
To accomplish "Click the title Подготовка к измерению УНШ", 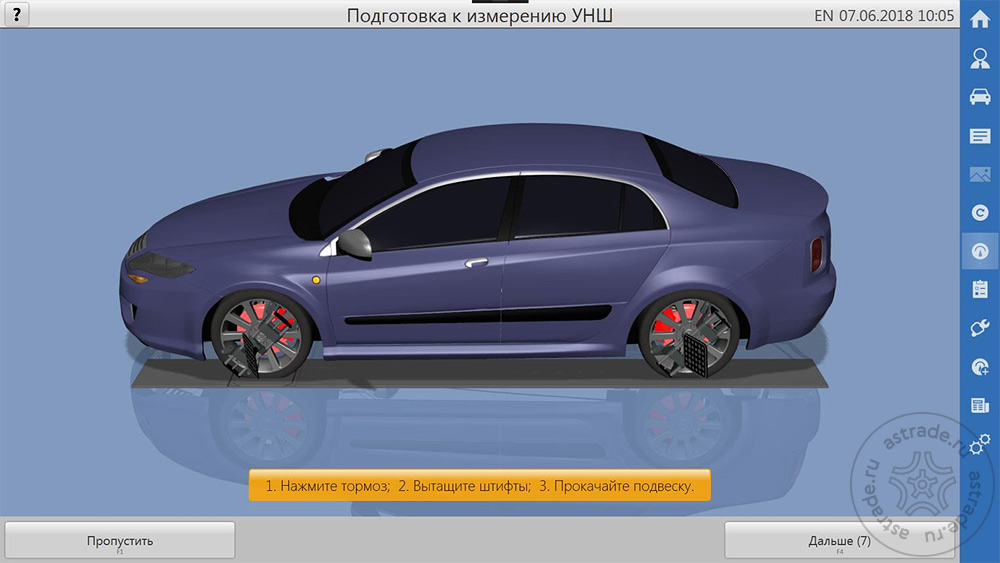I will tap(480, 15).
